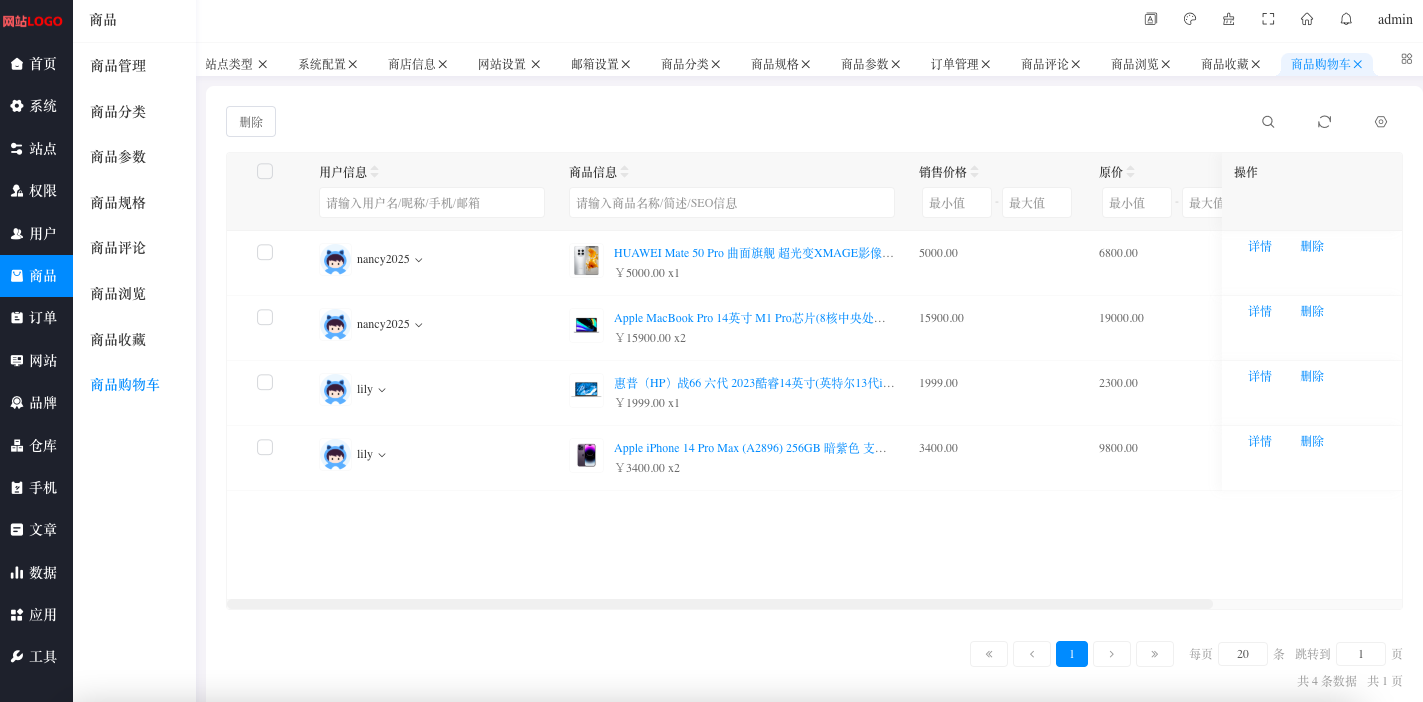Open 详情 for the HUAWEI Mate 50 Pro row
Viewport: 1423px width, 702px height.
1260,246
